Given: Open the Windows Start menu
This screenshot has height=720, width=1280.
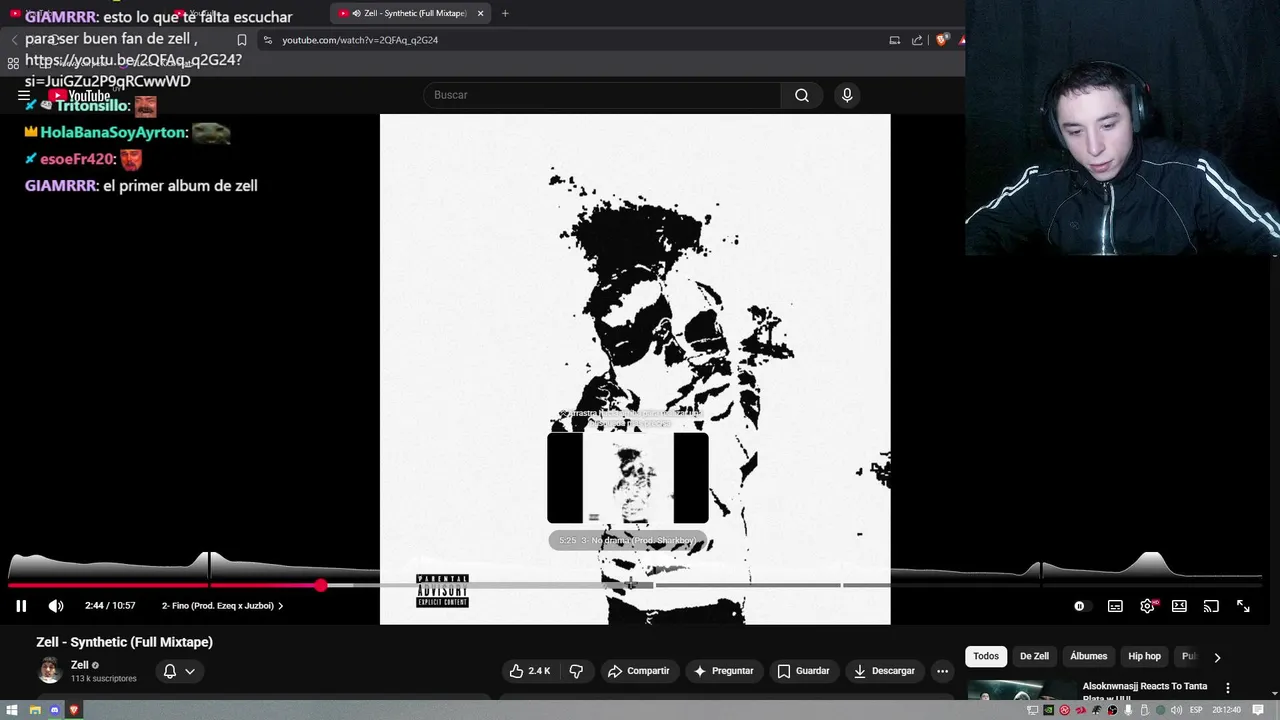Looking at the screenshot, I should pos(14,710).
